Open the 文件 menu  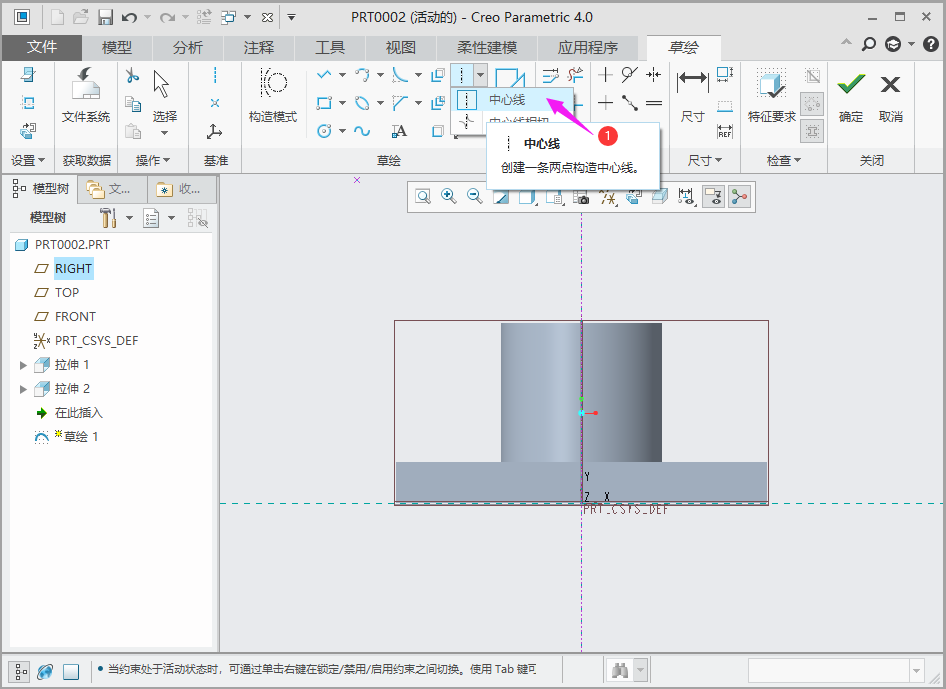[42, 47]
